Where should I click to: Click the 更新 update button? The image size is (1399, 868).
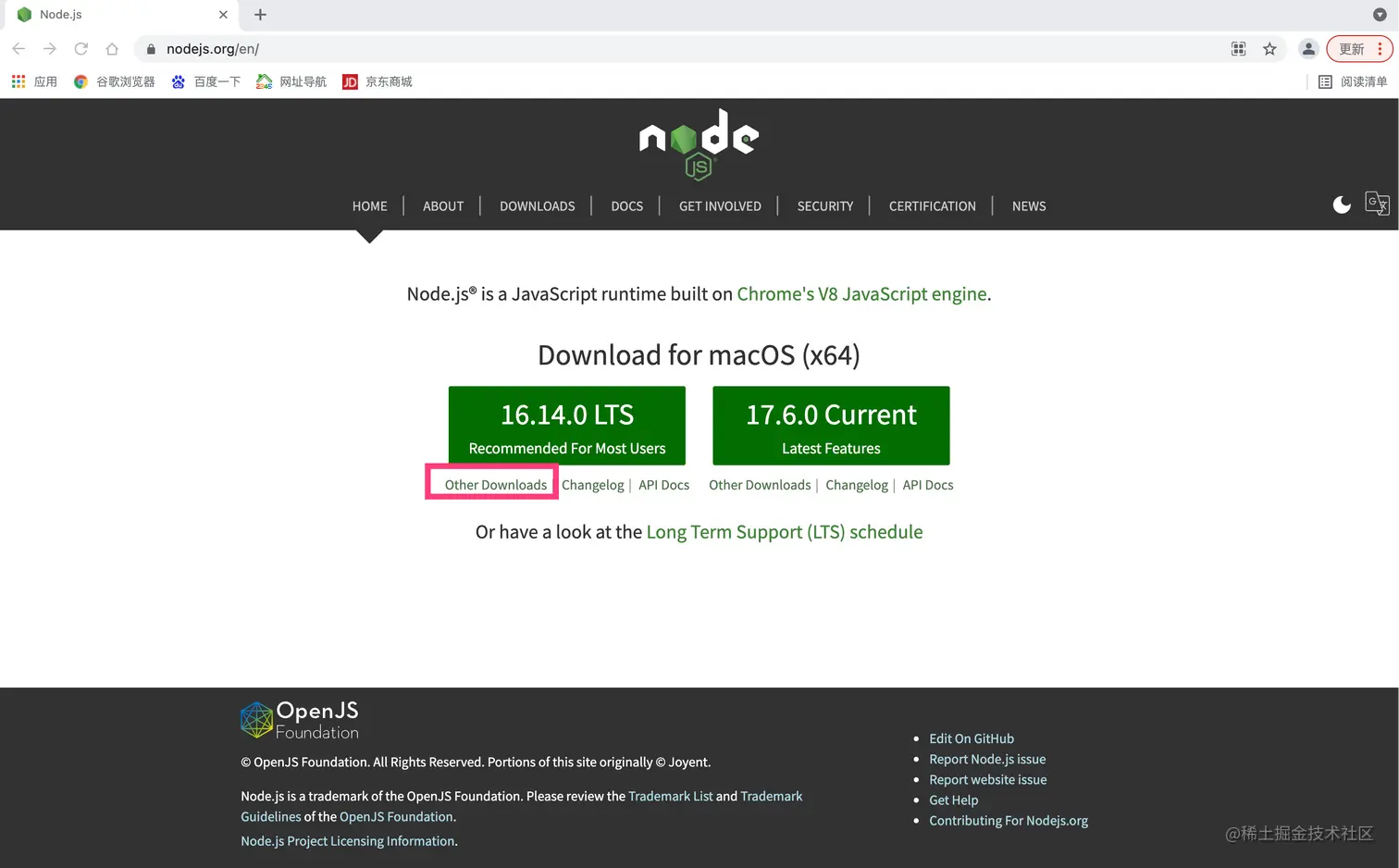pyautogui.click(x=1359, y=49)
